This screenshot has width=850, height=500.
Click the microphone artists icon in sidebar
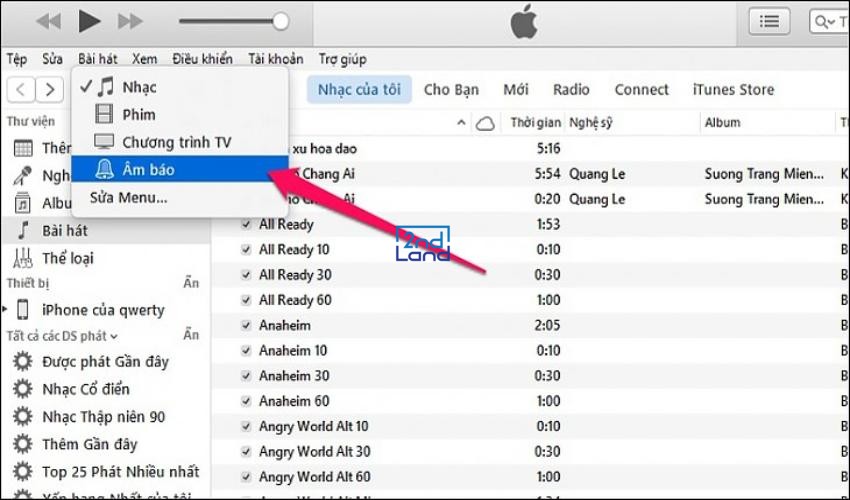click(x=23, y=176)
